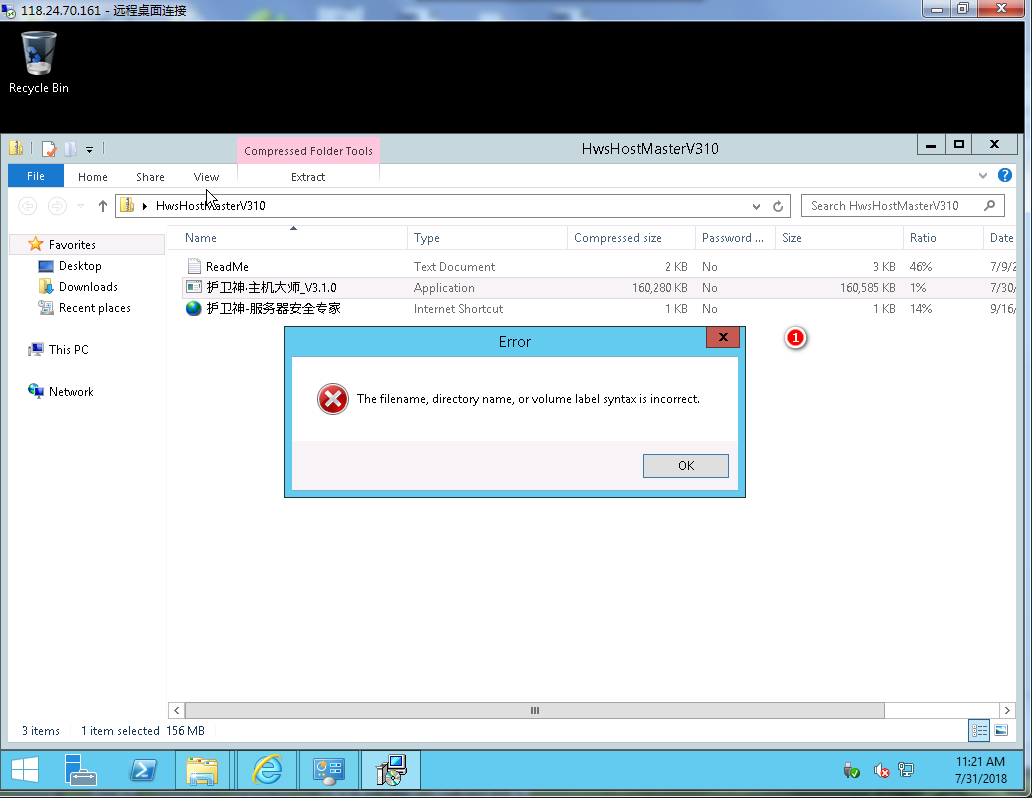Open the File ribbon tab
The height and width of the screenshot is (798, 1032).
pos(36,177)
